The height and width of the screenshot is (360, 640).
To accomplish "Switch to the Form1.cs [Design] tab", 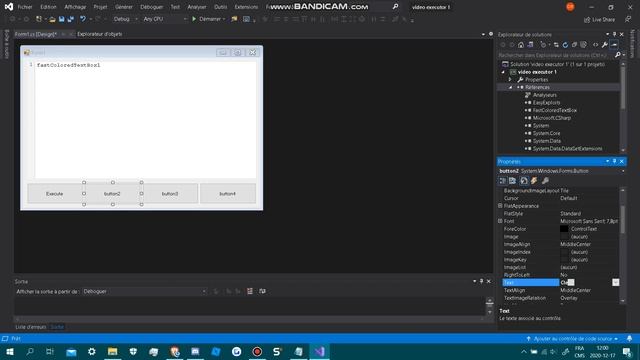I will coord(36,34).
